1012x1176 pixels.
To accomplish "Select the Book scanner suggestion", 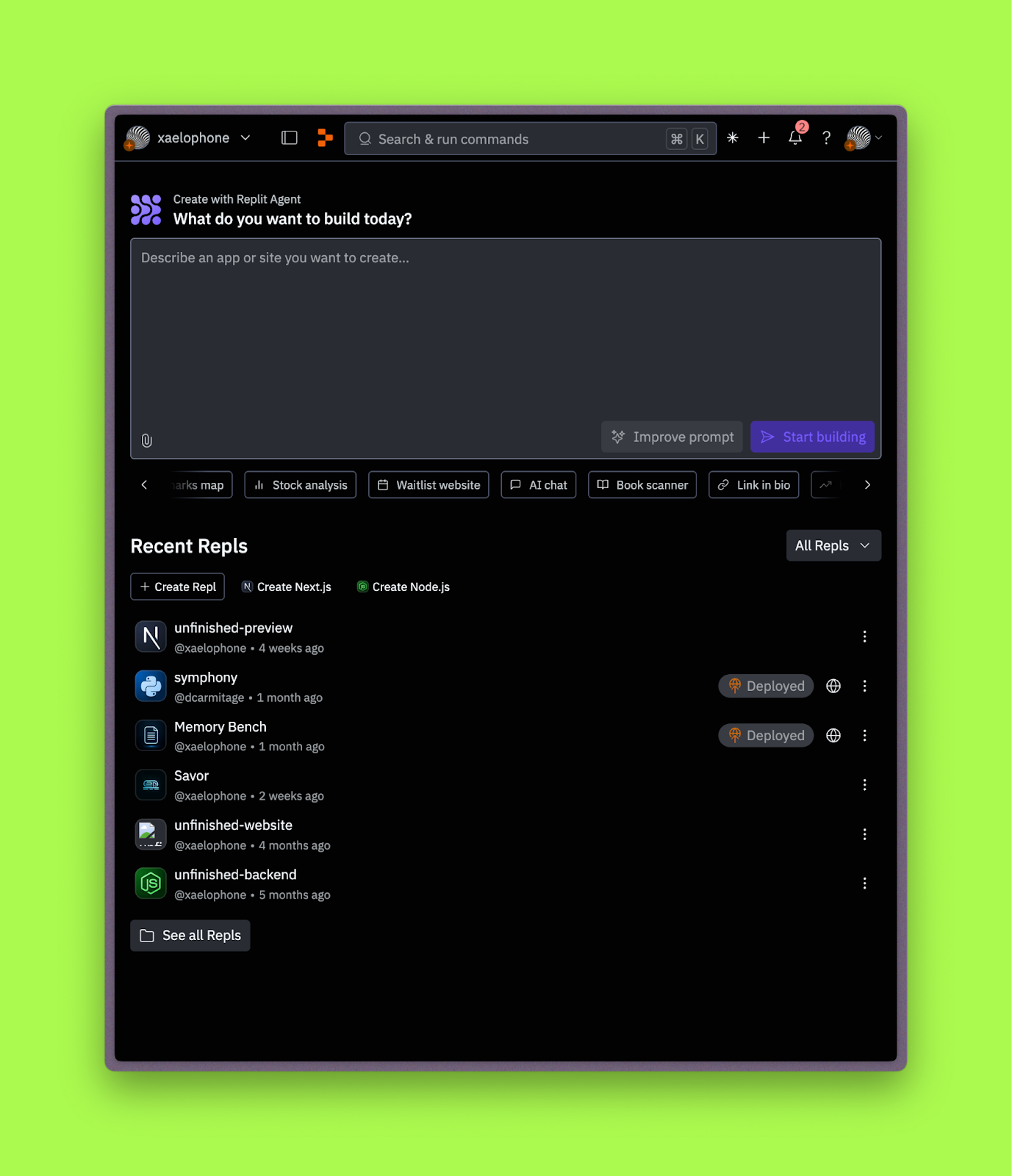I will click(642, 485).
